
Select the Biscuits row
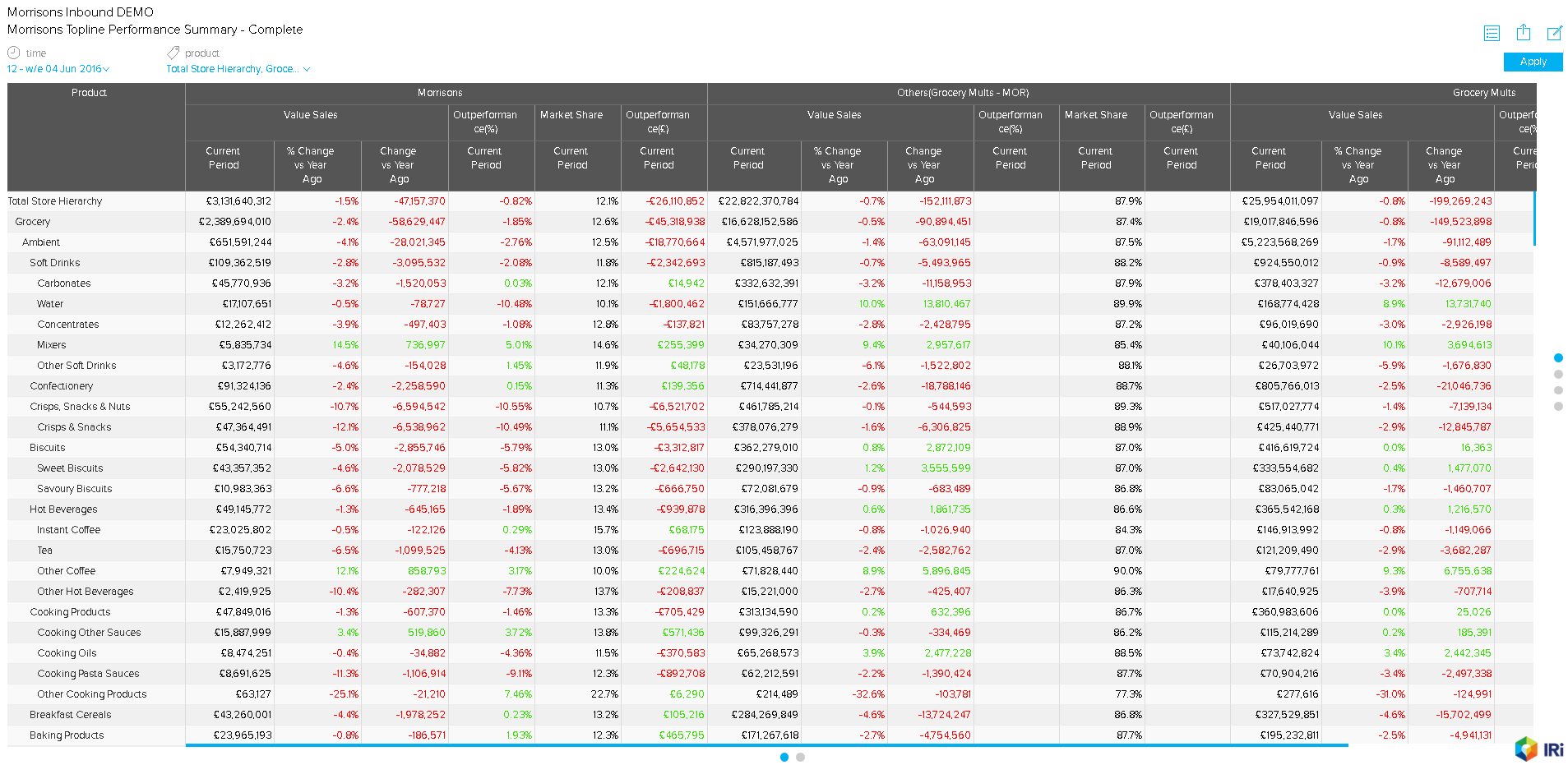(770, 448)
